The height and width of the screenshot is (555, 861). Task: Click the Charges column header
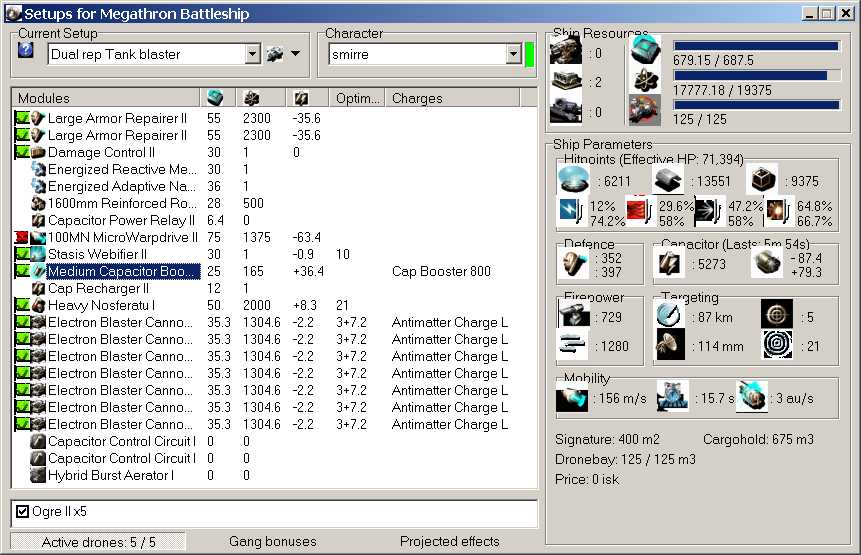(x=452, y=98)
